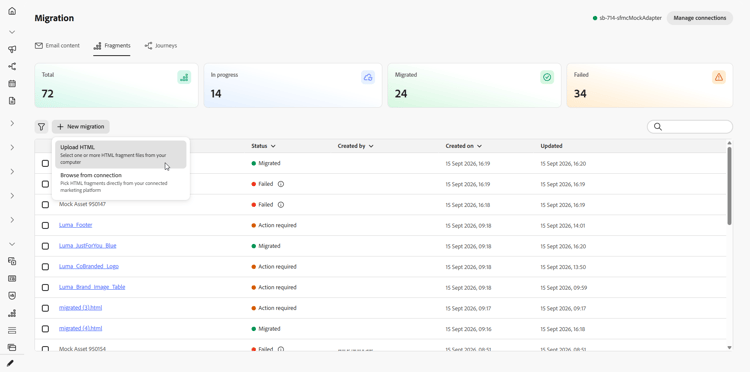
Task: Switch to Fragments tab
Action: [112, 46]
